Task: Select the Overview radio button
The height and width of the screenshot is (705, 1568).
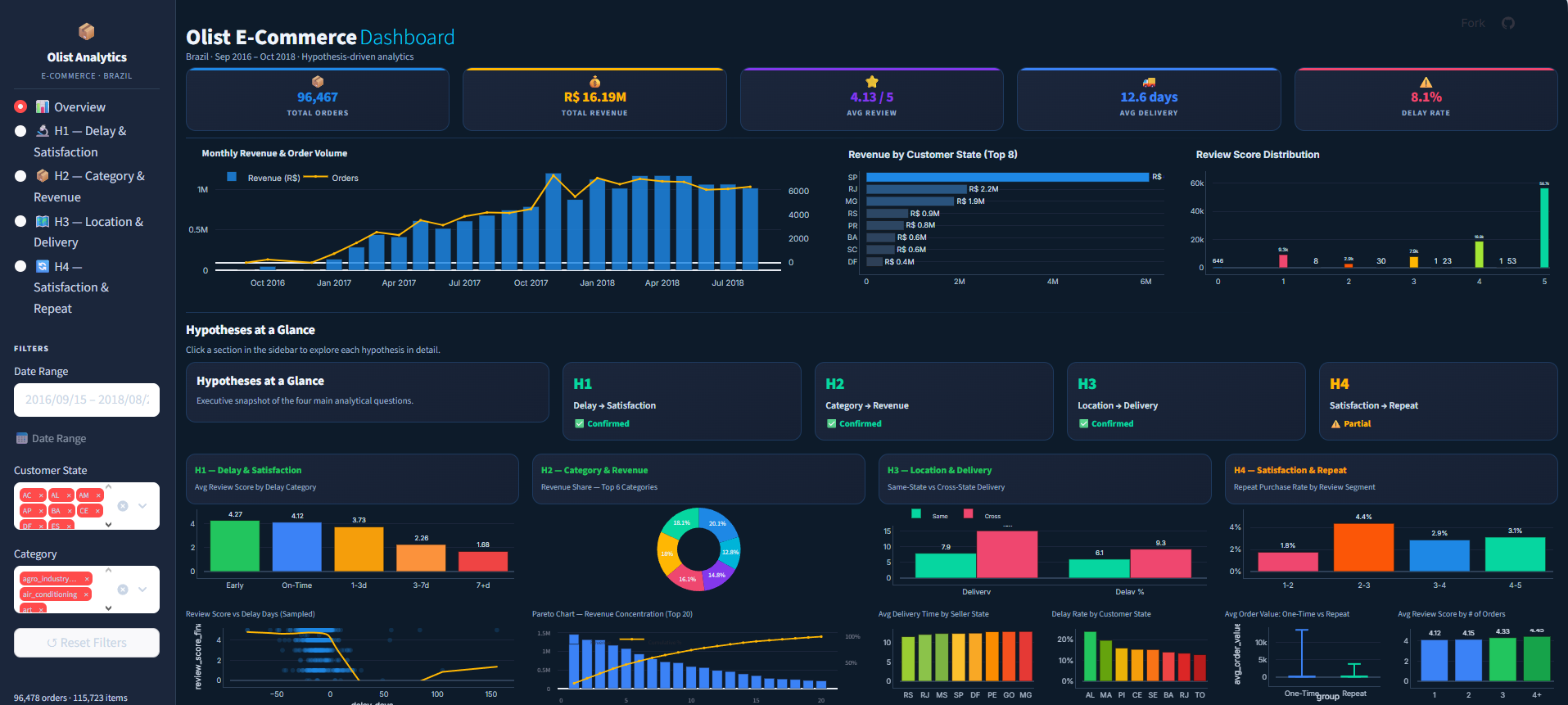Action: pos(20,106)
